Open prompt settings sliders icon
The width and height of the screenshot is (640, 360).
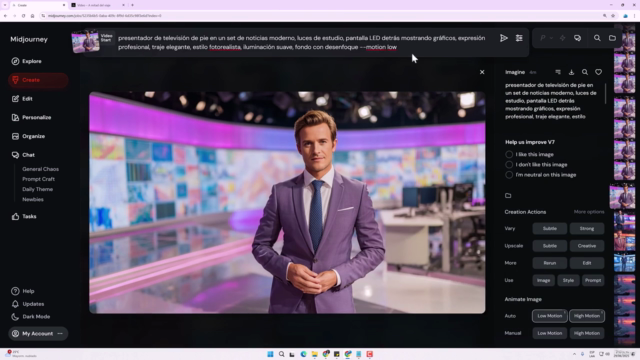(519, 38)
